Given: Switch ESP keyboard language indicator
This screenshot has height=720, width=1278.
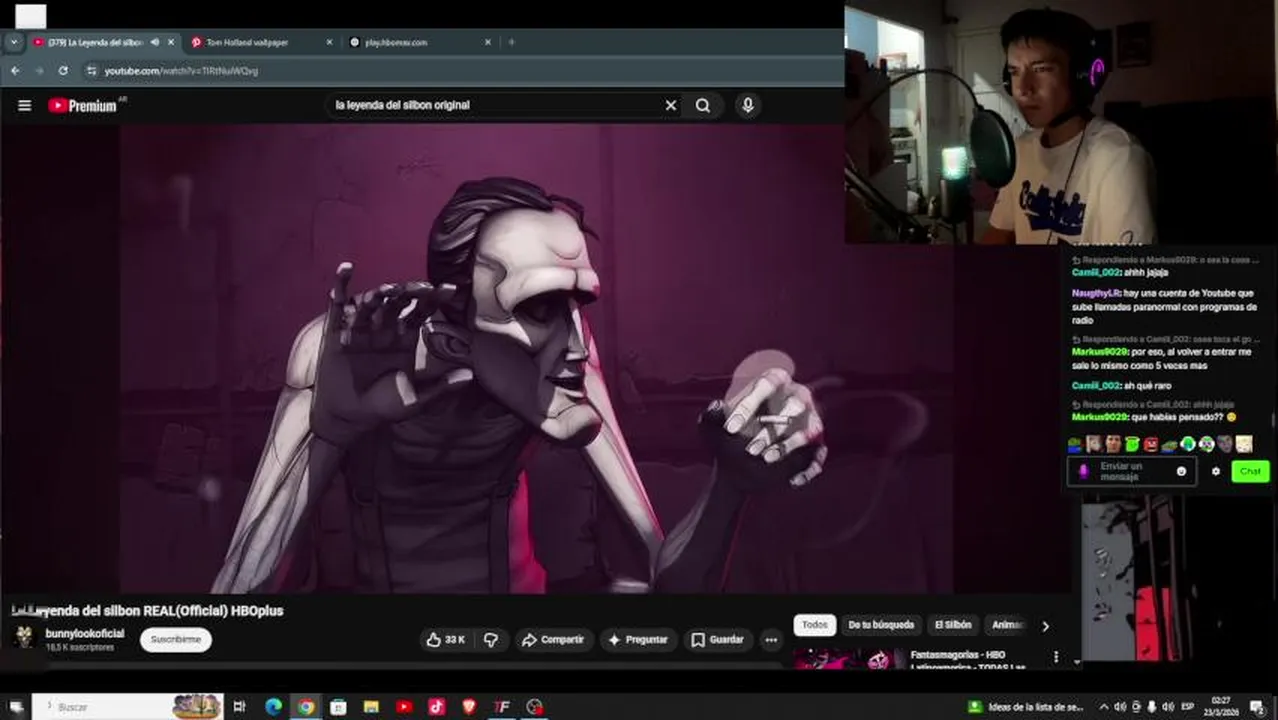Looking at the screenshot, I should click(1187, 707).
